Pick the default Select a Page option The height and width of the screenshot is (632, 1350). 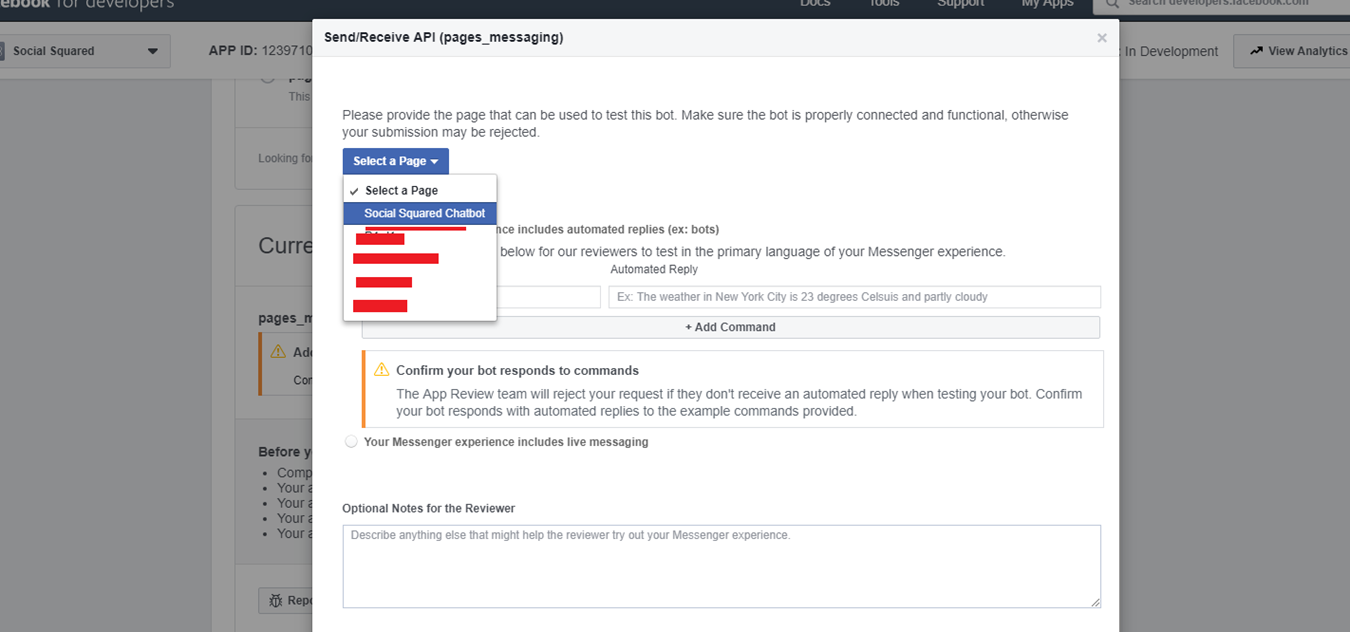pyautogui.click(x=401, y=191)
